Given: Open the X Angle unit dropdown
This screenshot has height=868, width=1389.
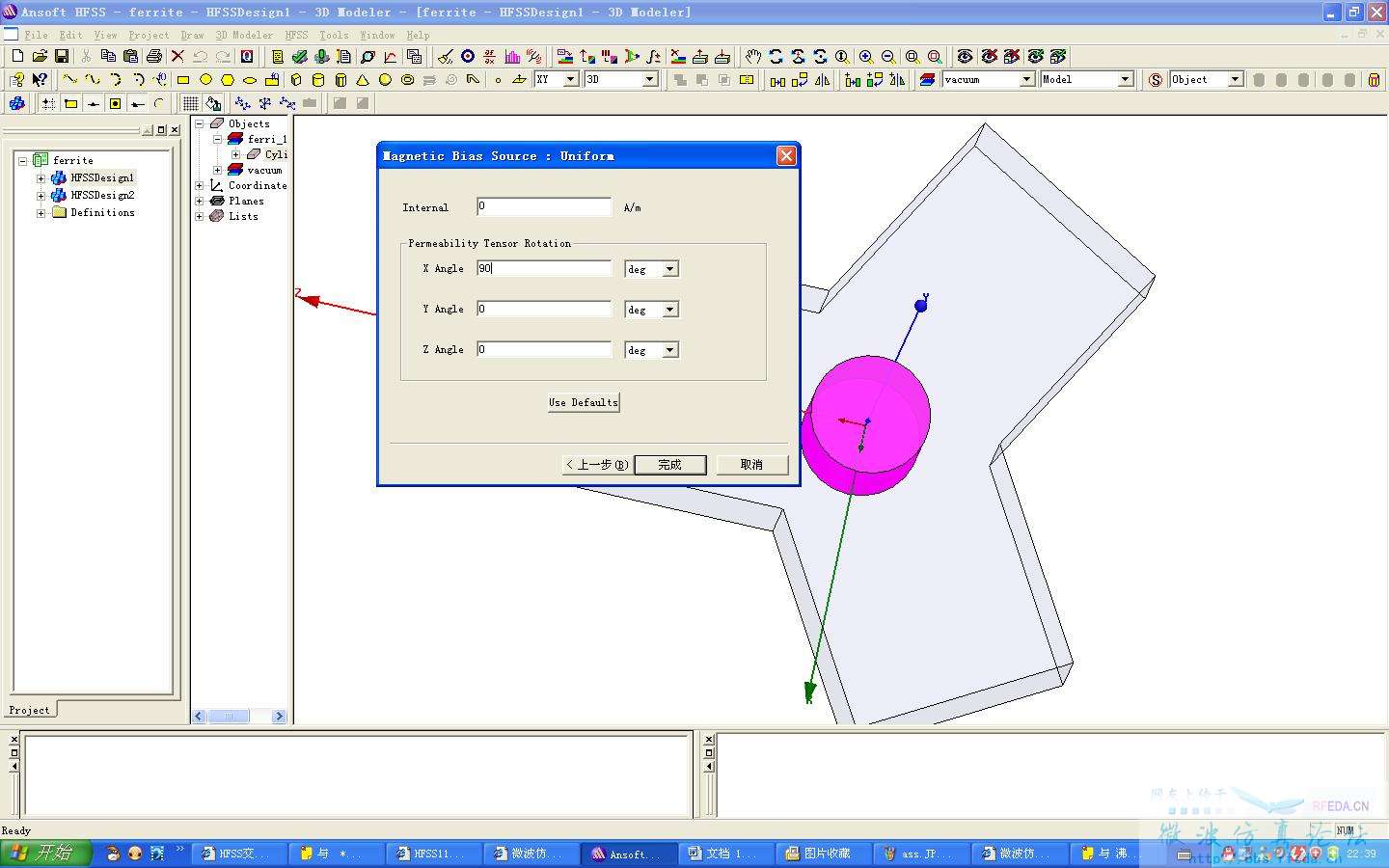Looking at the screenshot, I should point(670,269).
